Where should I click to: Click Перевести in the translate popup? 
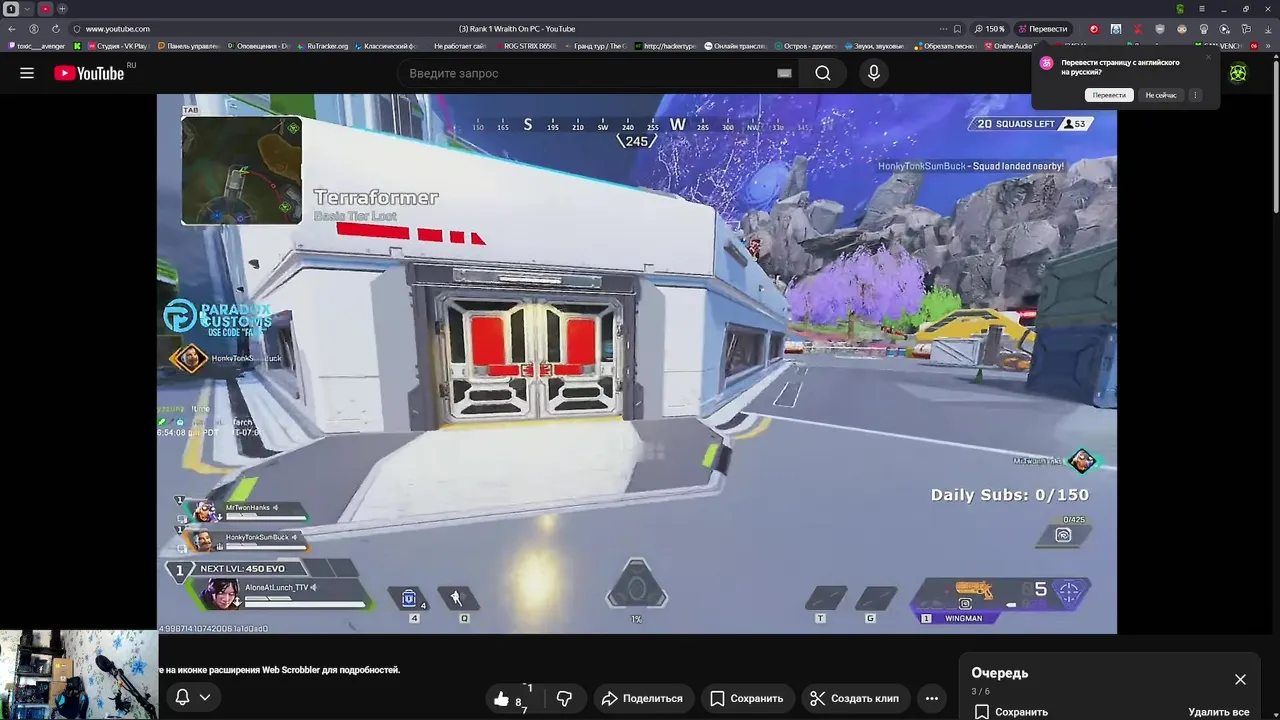(x=1109, y=95)
